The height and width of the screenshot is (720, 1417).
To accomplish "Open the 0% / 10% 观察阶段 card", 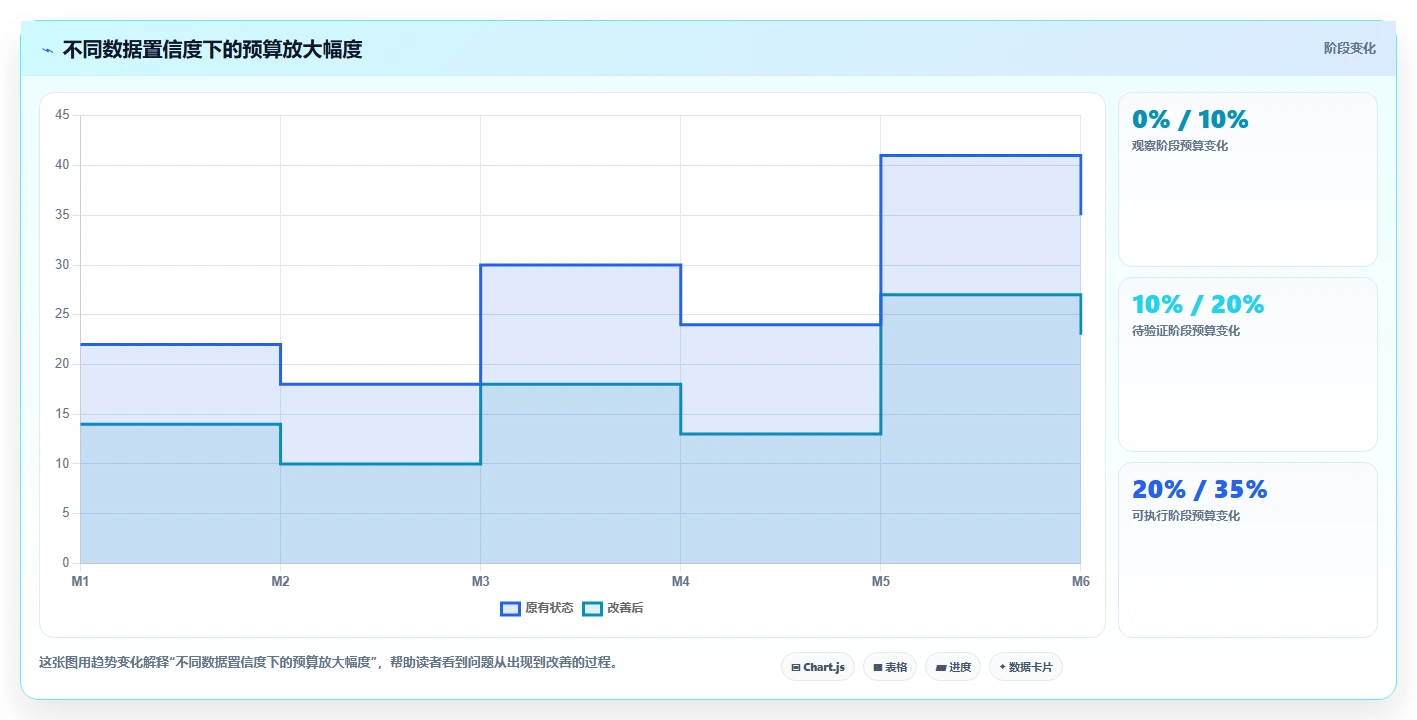I will [1247, 179].
